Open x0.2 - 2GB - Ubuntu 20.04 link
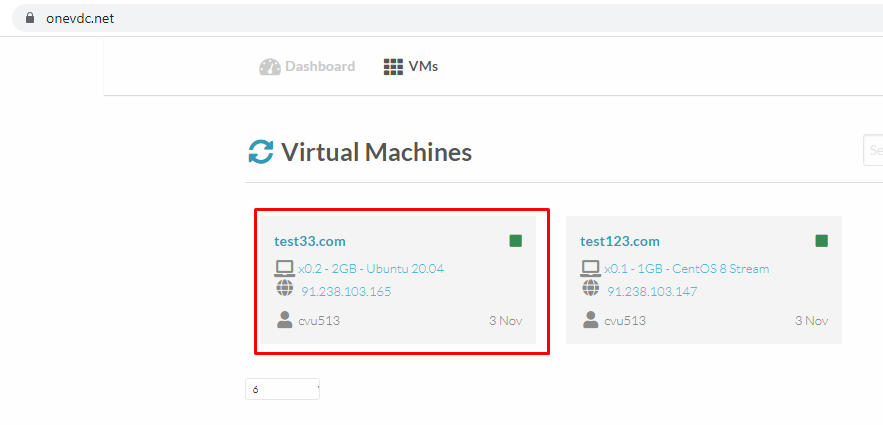The image size is (883, 425). click(371, 269)
